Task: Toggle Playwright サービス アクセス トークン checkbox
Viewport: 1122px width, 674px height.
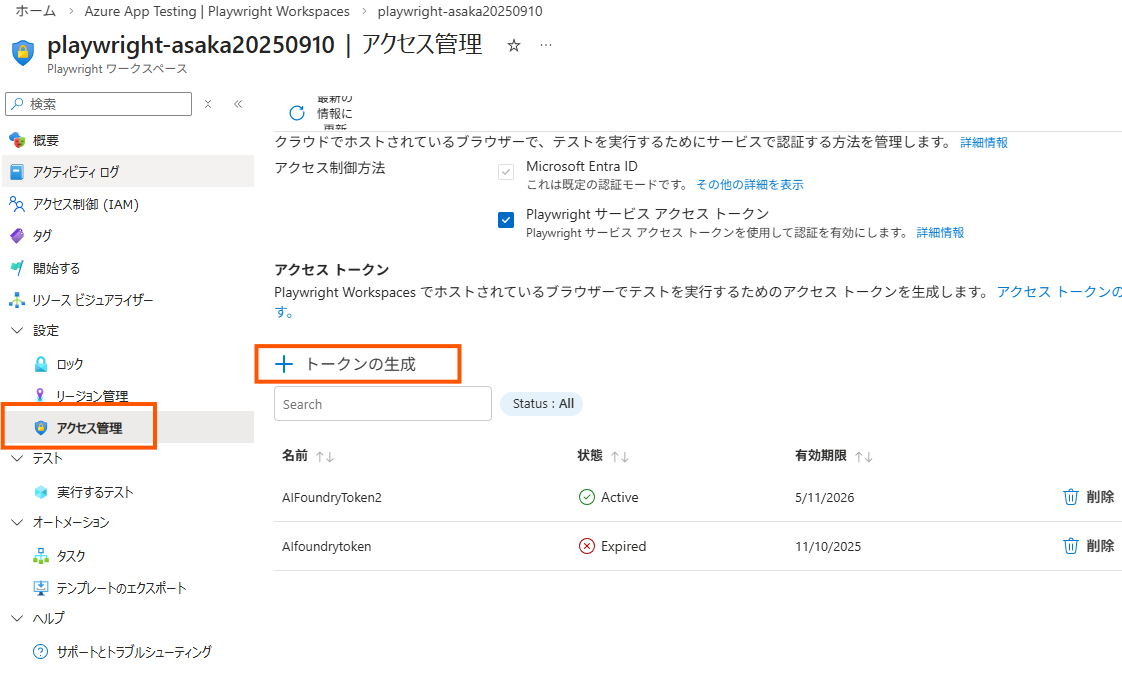Action: [506, 220]
